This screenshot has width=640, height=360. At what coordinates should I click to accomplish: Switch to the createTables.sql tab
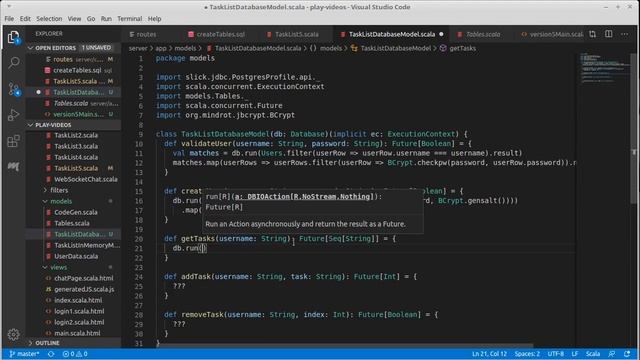tap(221, 34)
